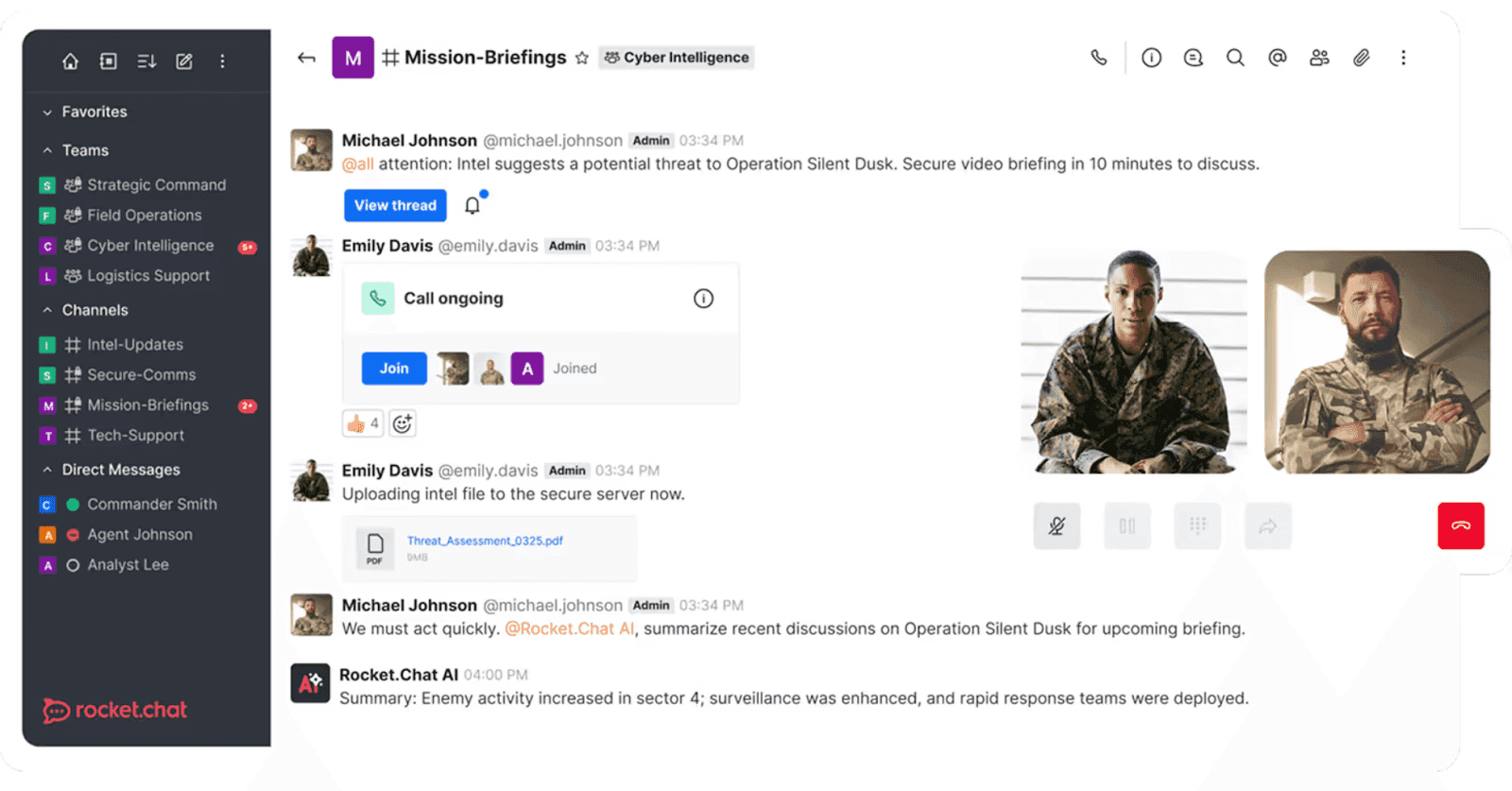Open channel members via the people icon
The width and height of the screenshot is (1512, 791).
(x=1319, y=58)
